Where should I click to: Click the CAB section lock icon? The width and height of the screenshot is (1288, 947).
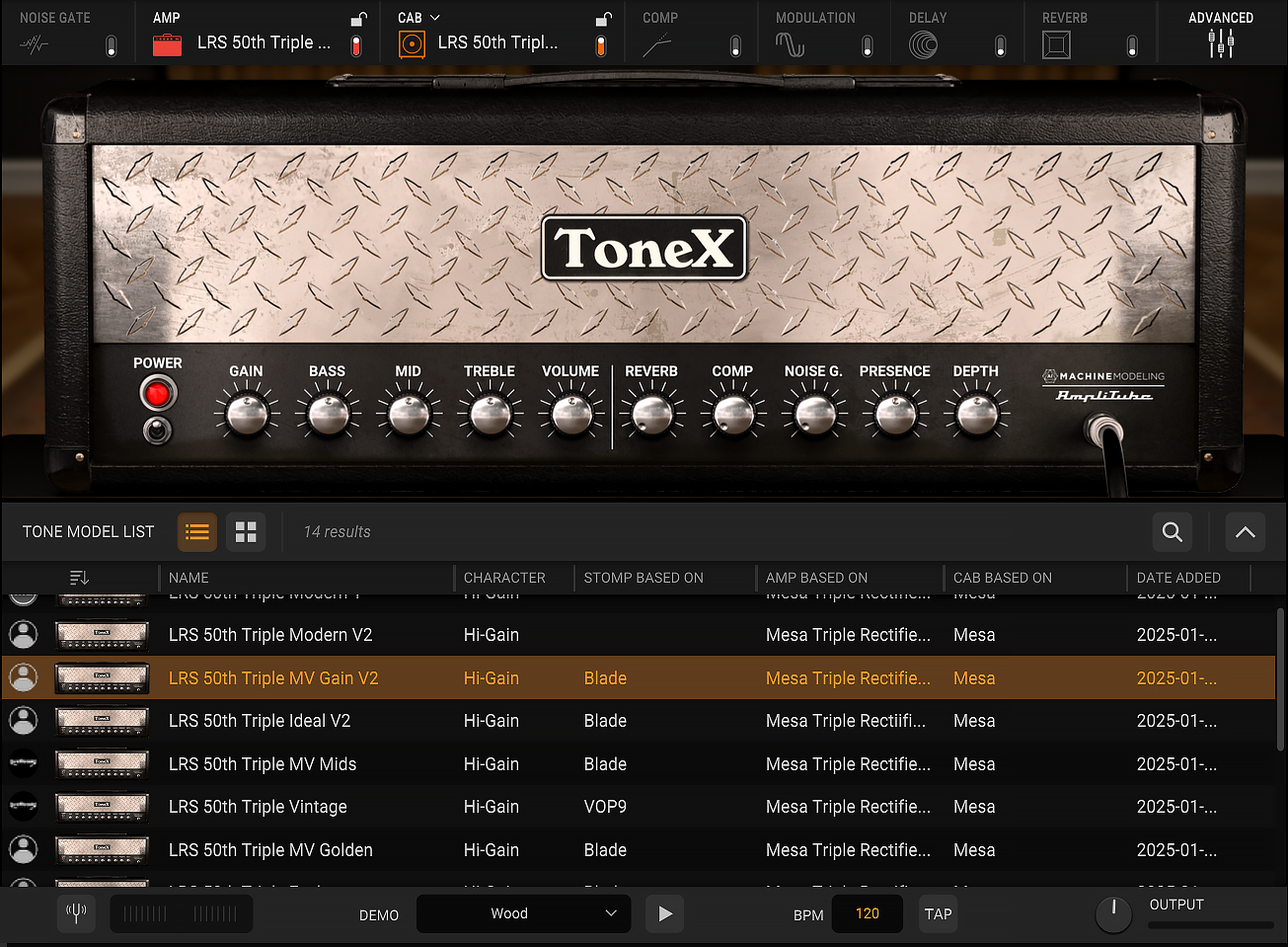click(603, 18)
